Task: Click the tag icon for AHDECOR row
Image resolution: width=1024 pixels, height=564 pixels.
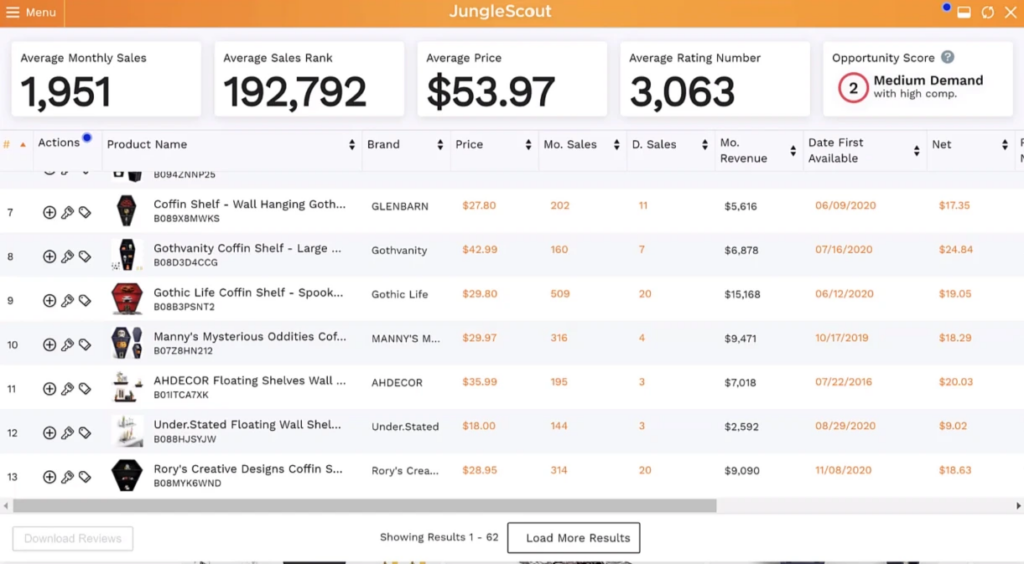Action: [x=85, y=389]
